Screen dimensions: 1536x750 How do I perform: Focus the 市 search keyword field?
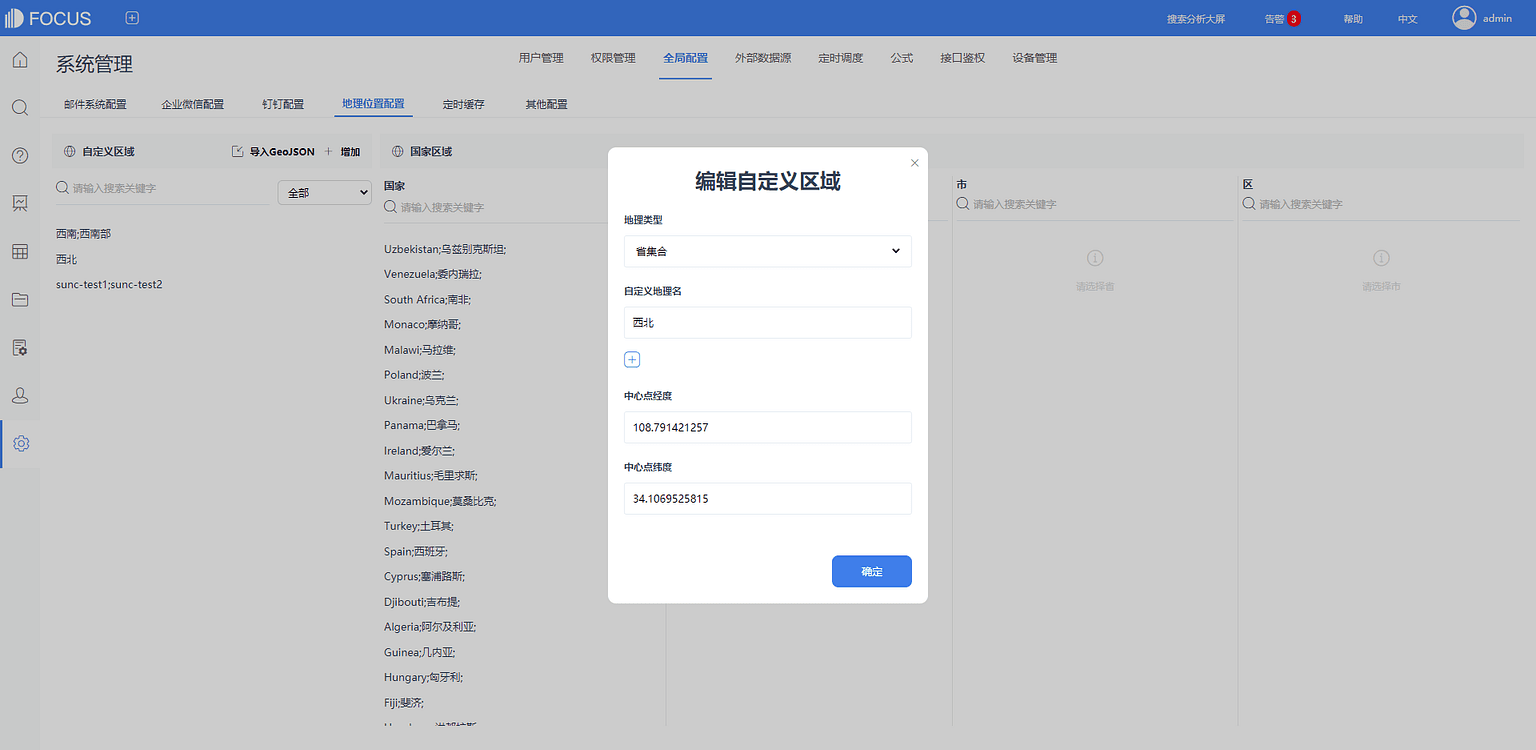pos(1102,204)
